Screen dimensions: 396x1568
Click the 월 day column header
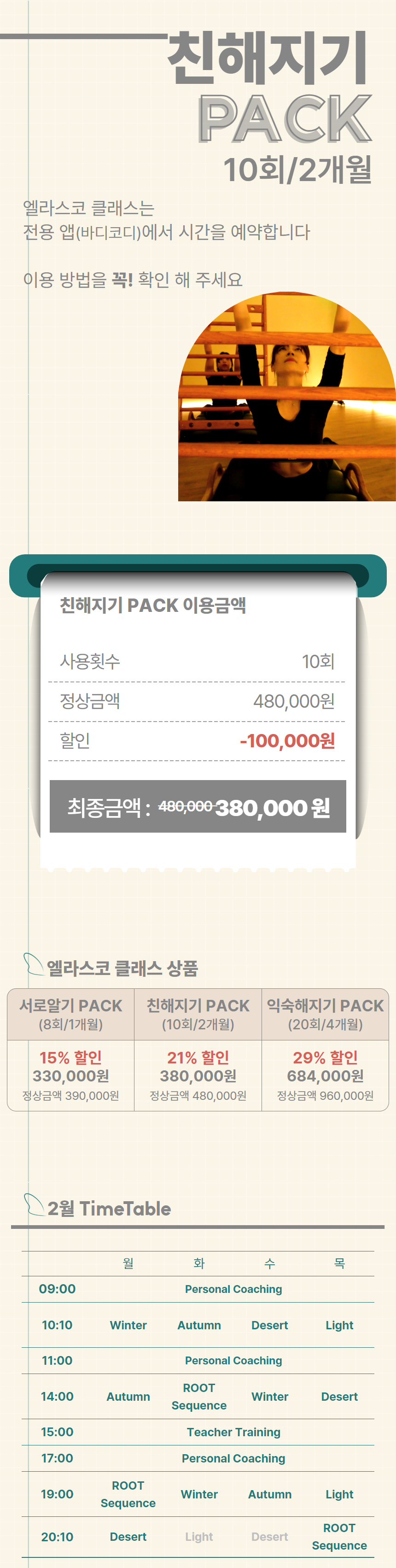[x=128, y=1263]
